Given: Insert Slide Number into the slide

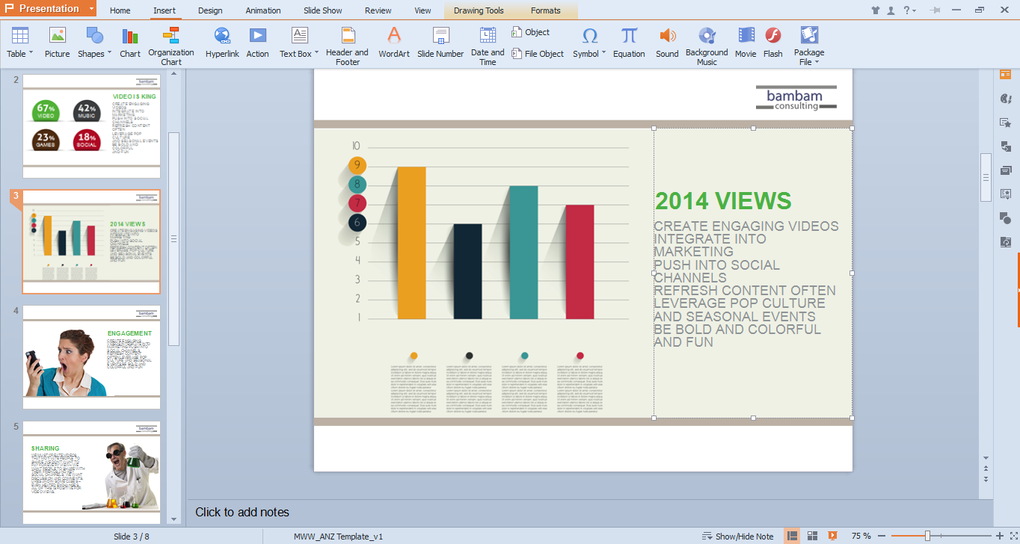Looking at the screenshot, I should pos(440,43).
